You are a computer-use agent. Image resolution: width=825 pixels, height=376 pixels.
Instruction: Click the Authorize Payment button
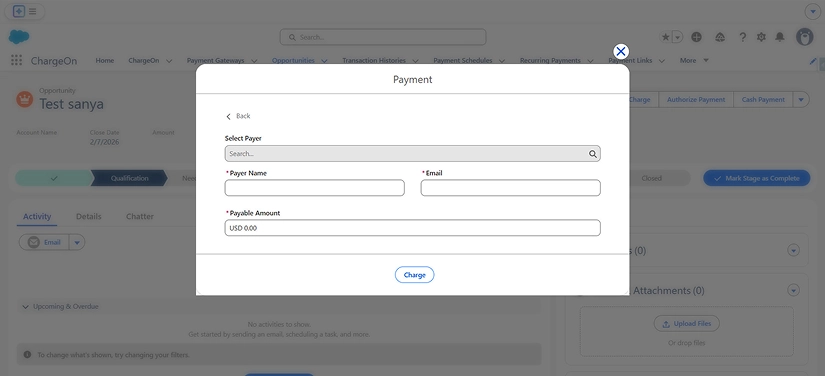[x=696, y=99]
